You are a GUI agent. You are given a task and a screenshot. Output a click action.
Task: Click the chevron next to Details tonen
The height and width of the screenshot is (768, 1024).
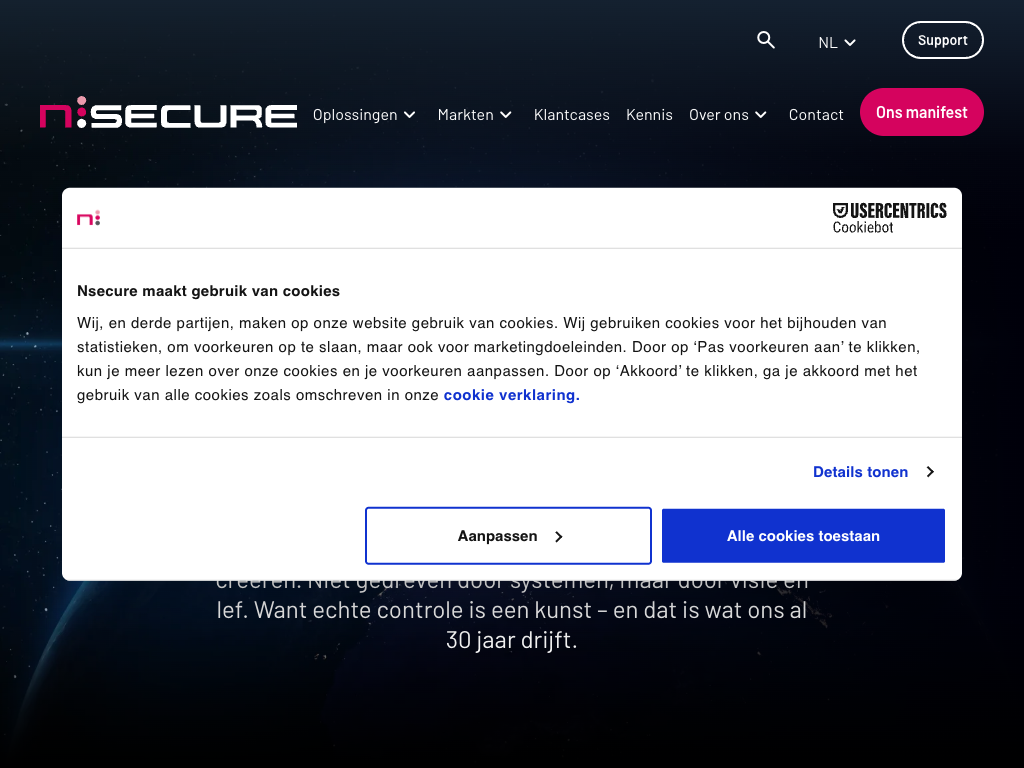930,472
